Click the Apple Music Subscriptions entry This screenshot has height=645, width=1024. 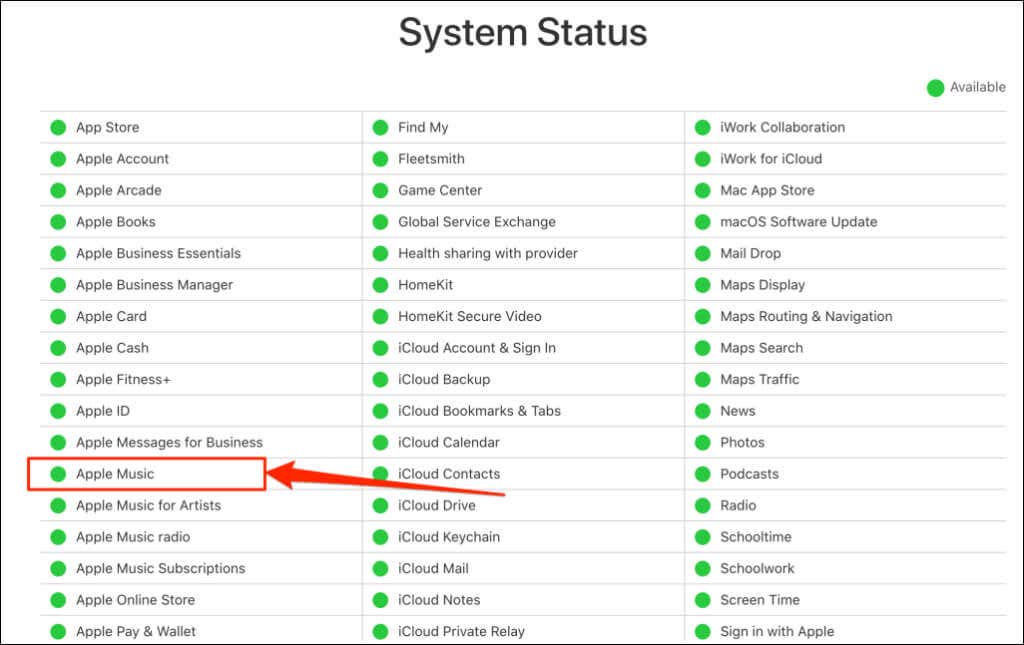[161, 569]
